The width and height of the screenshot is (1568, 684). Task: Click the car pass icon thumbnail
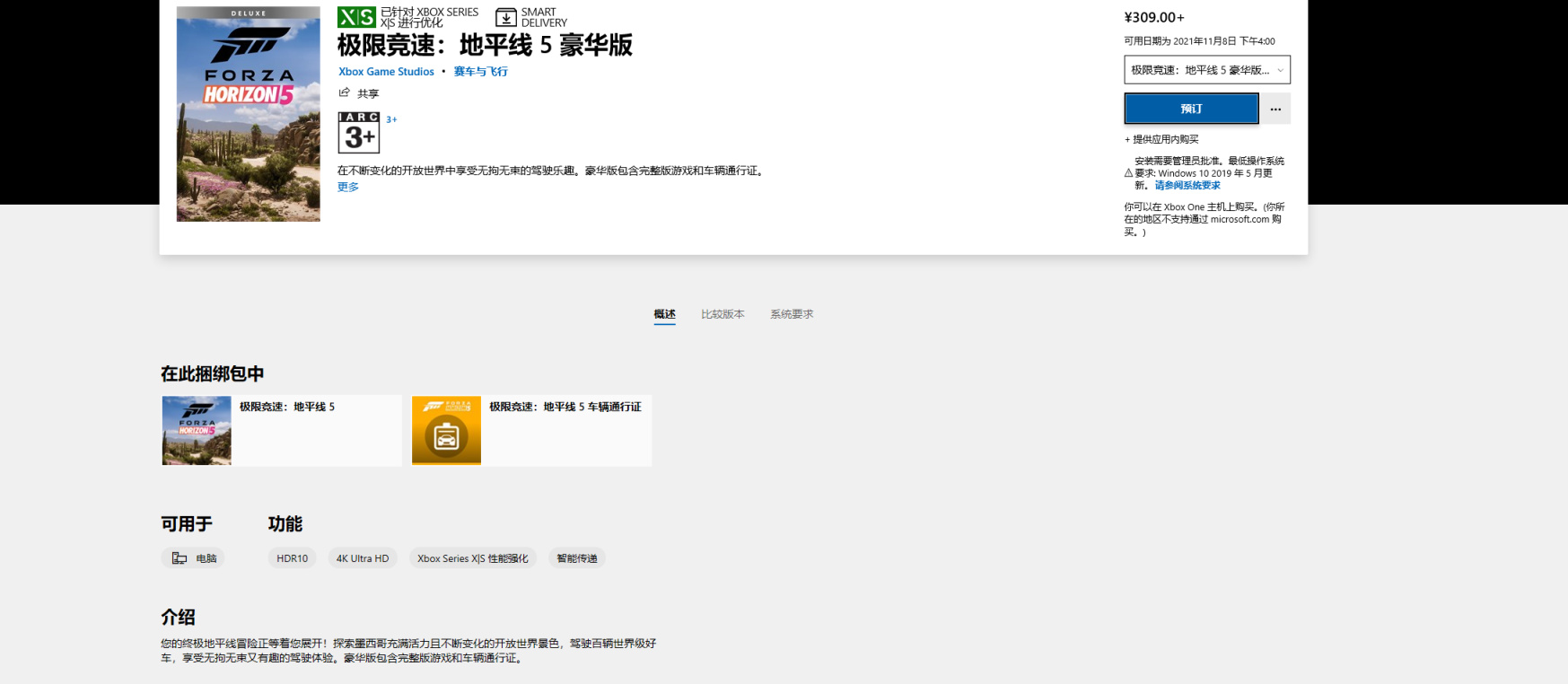click(446, 430)
